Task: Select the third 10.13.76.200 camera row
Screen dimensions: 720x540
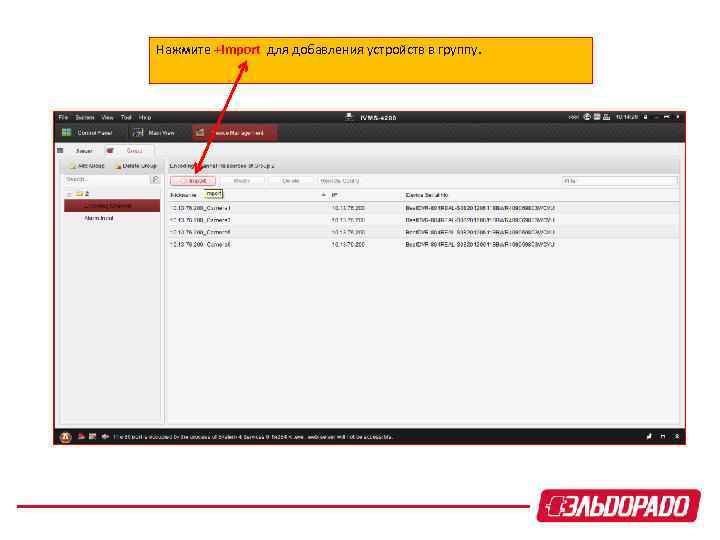Action: [423, 232]
